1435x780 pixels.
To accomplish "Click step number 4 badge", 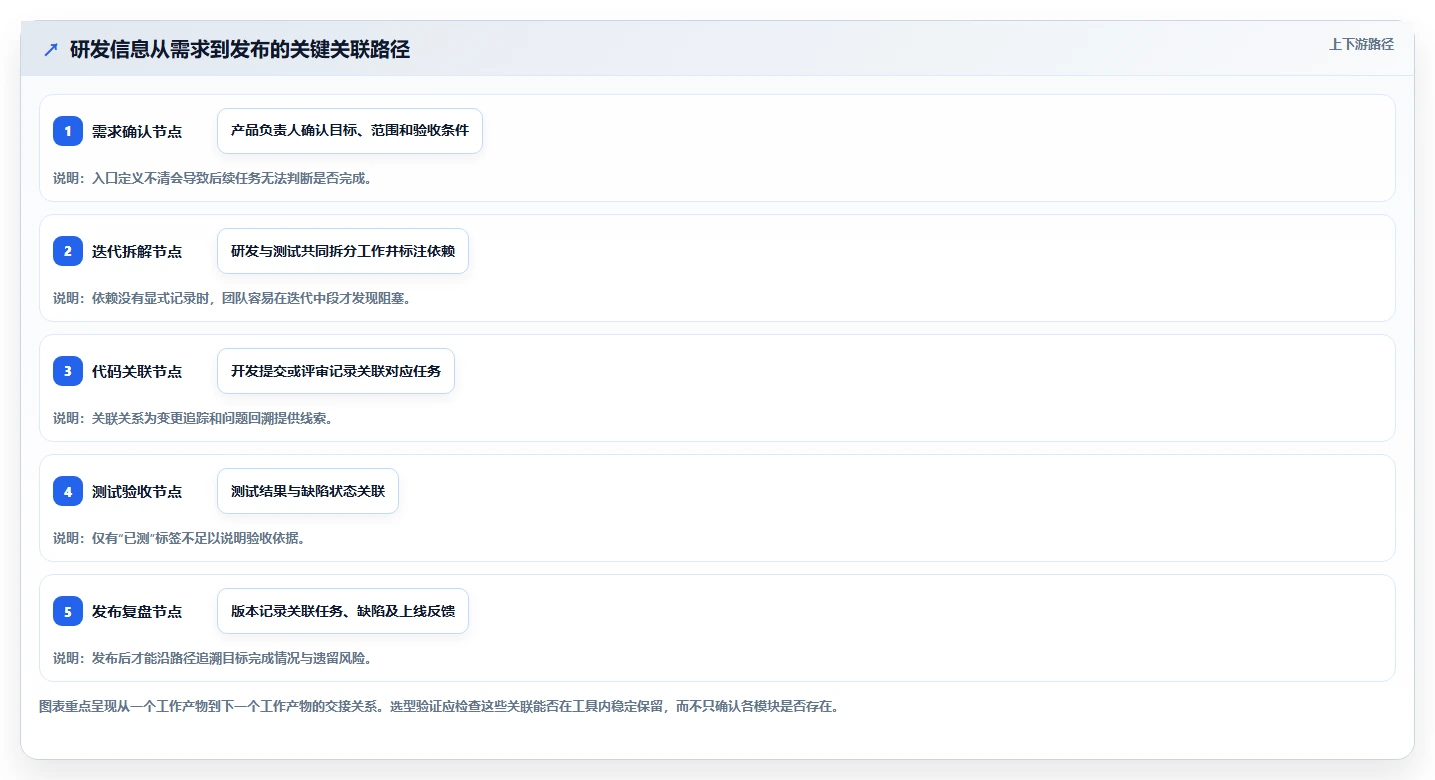I will click(68, 491).
